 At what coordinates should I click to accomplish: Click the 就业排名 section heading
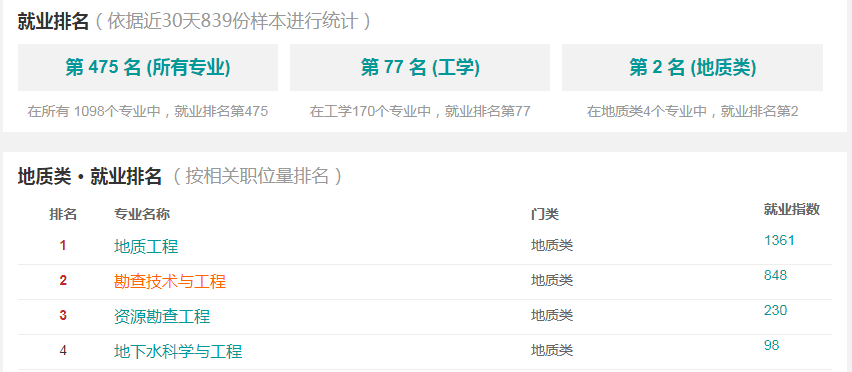(x=53, y=22)
